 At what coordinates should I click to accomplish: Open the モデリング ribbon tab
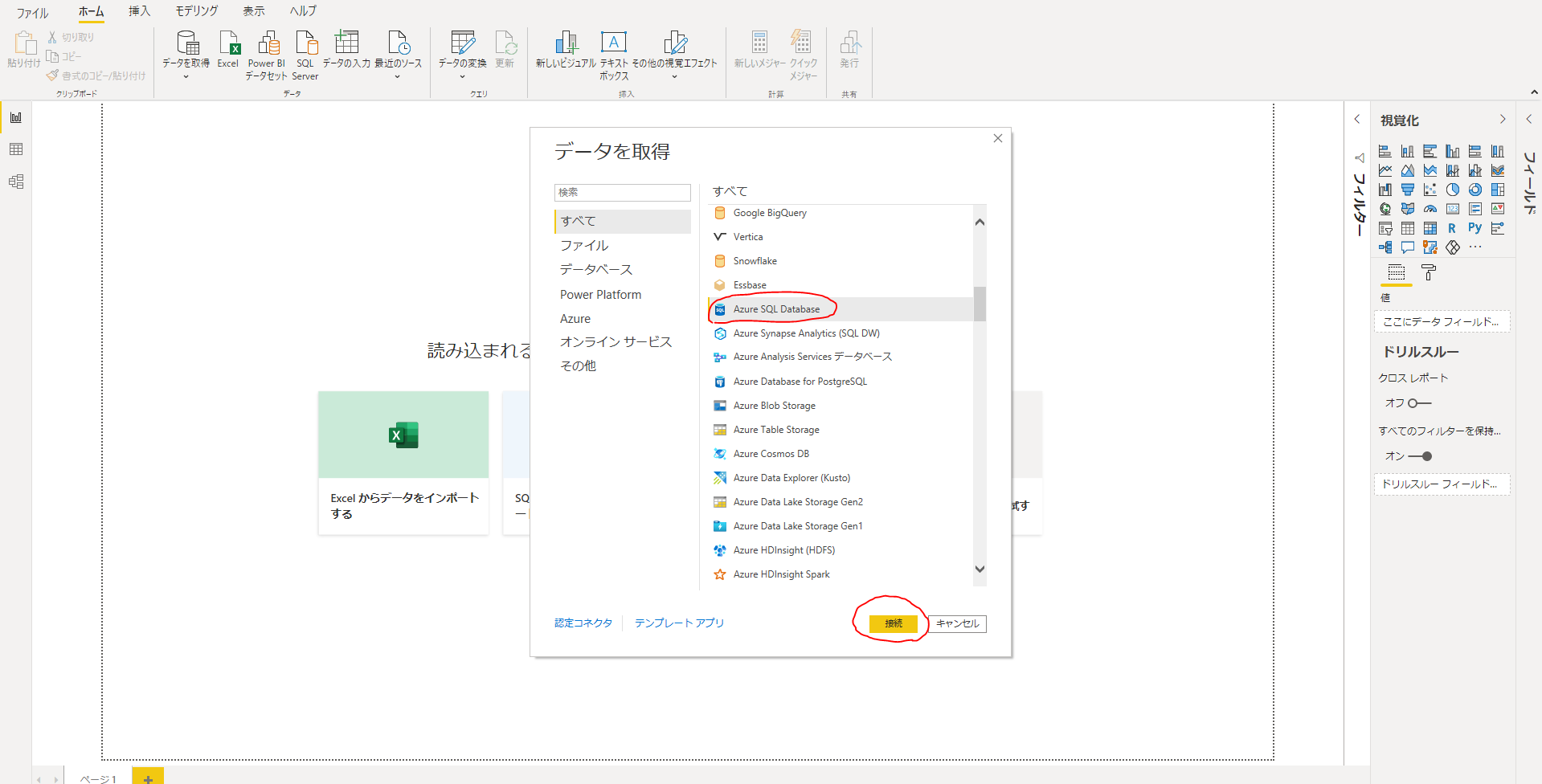click(197, 11)
